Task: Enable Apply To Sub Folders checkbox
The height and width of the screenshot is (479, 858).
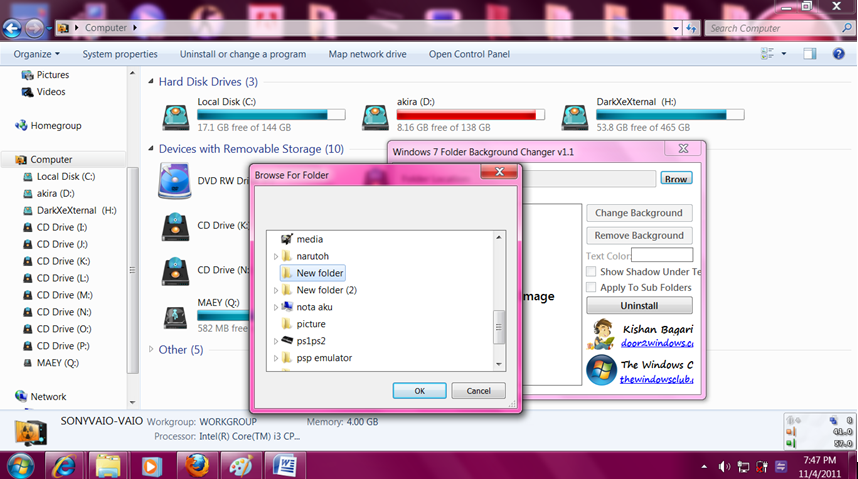Action: 591,287
